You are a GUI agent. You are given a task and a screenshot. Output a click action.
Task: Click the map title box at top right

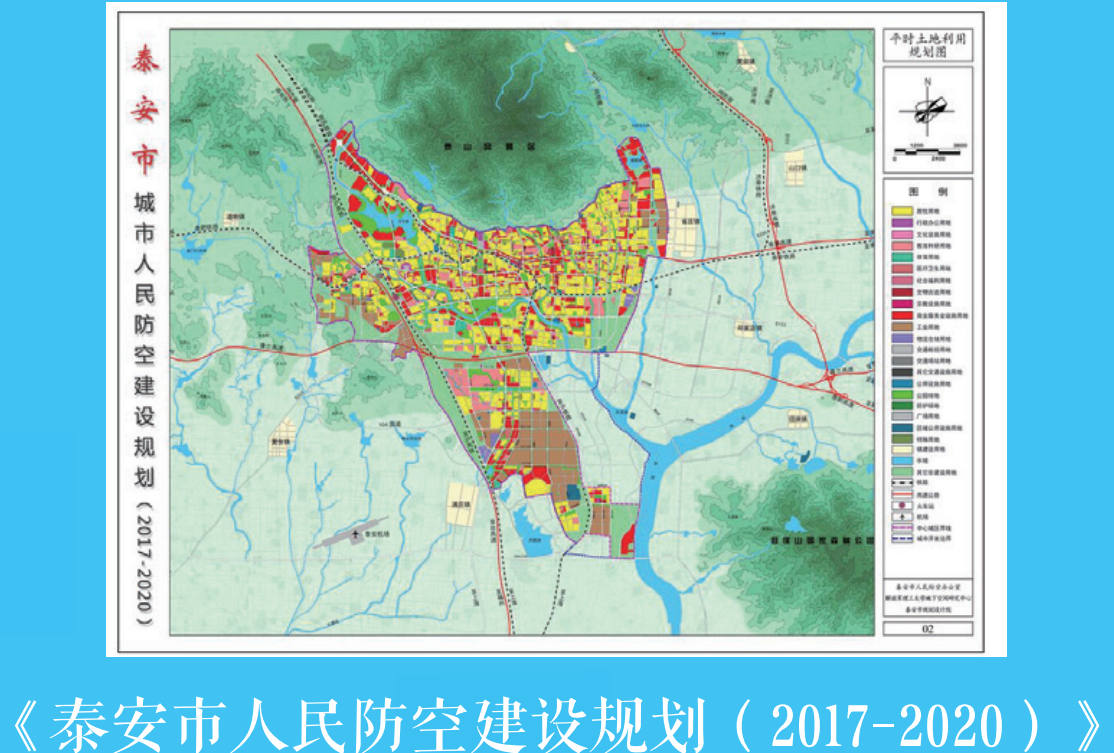coord(928,47)
